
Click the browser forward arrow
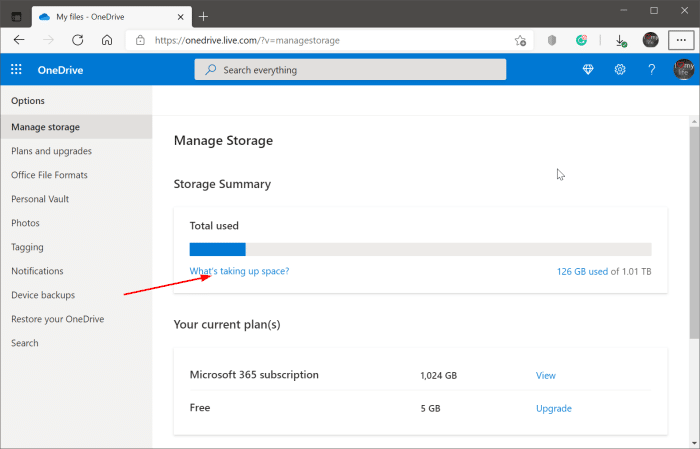point(48,40)
